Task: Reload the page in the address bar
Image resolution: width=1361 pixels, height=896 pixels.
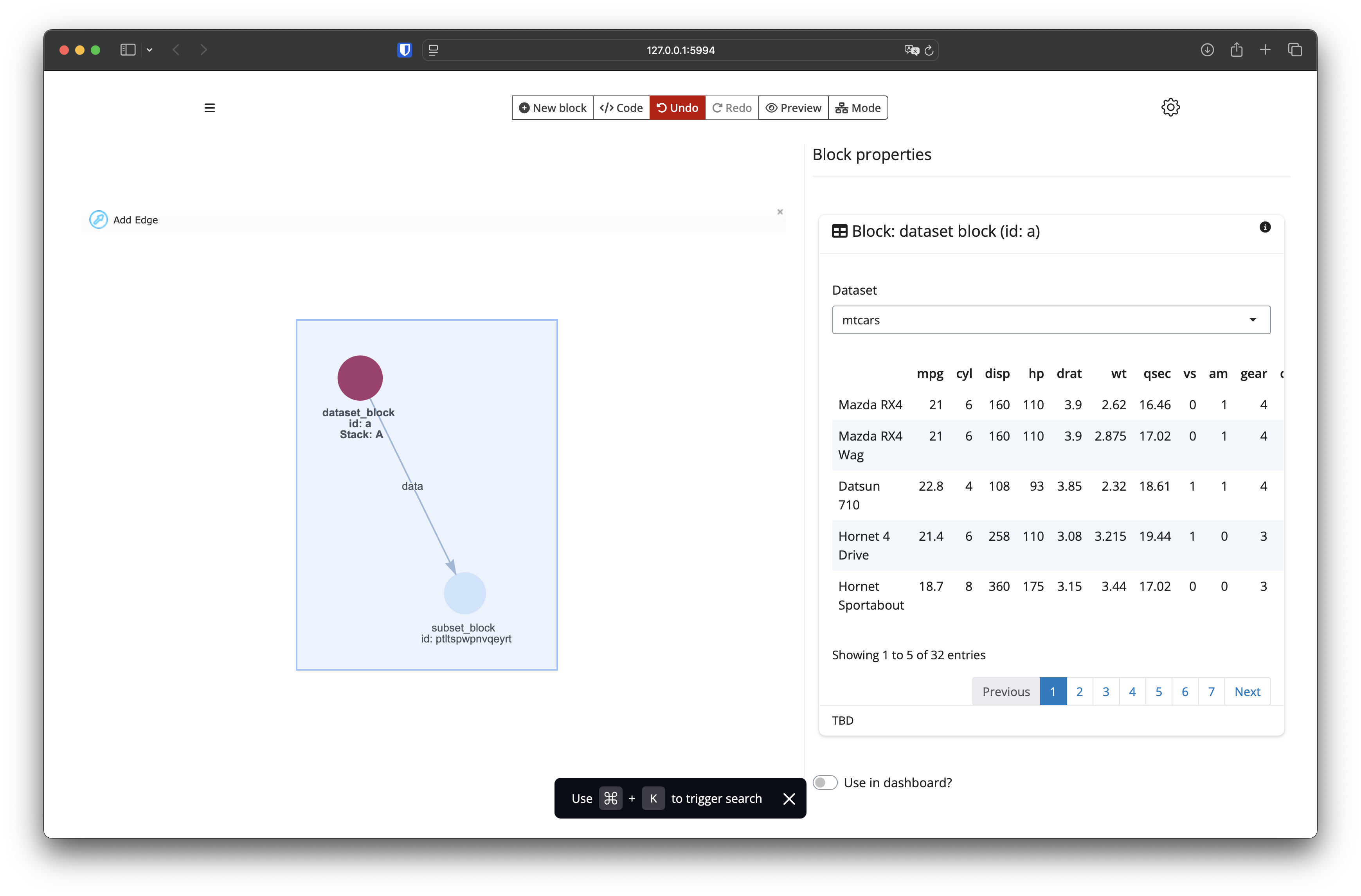Action: 929,50
